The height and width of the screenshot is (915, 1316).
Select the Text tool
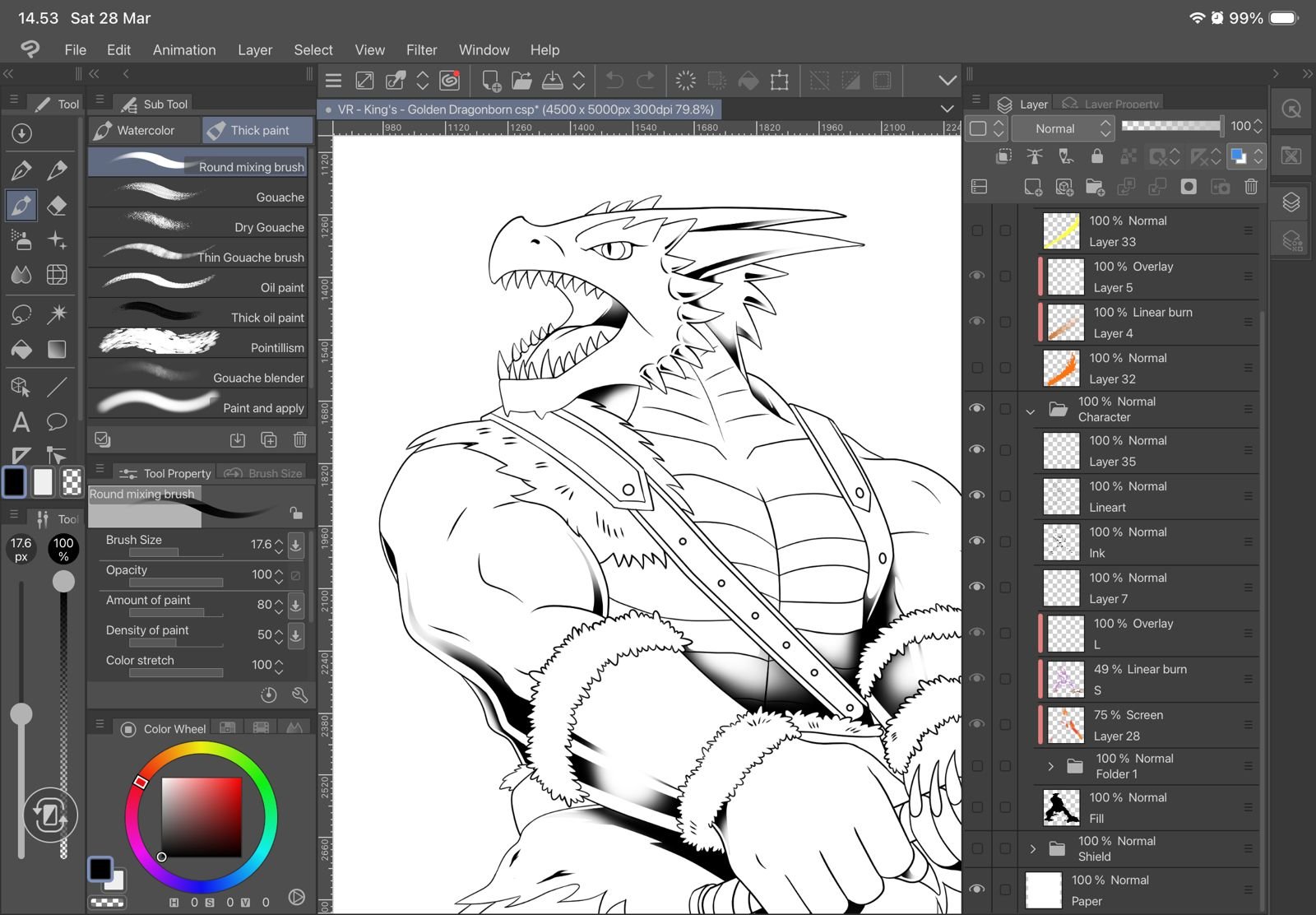(x=21, y=422)
